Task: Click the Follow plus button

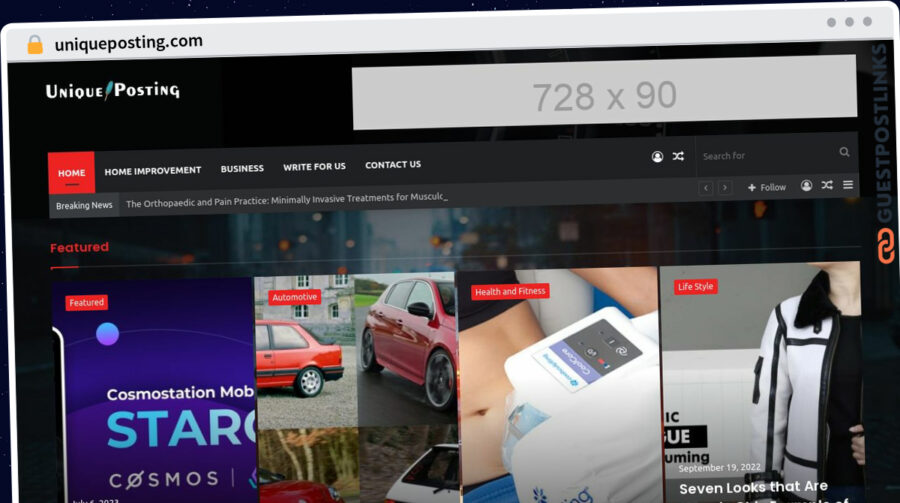Action: tap(766, 187)
